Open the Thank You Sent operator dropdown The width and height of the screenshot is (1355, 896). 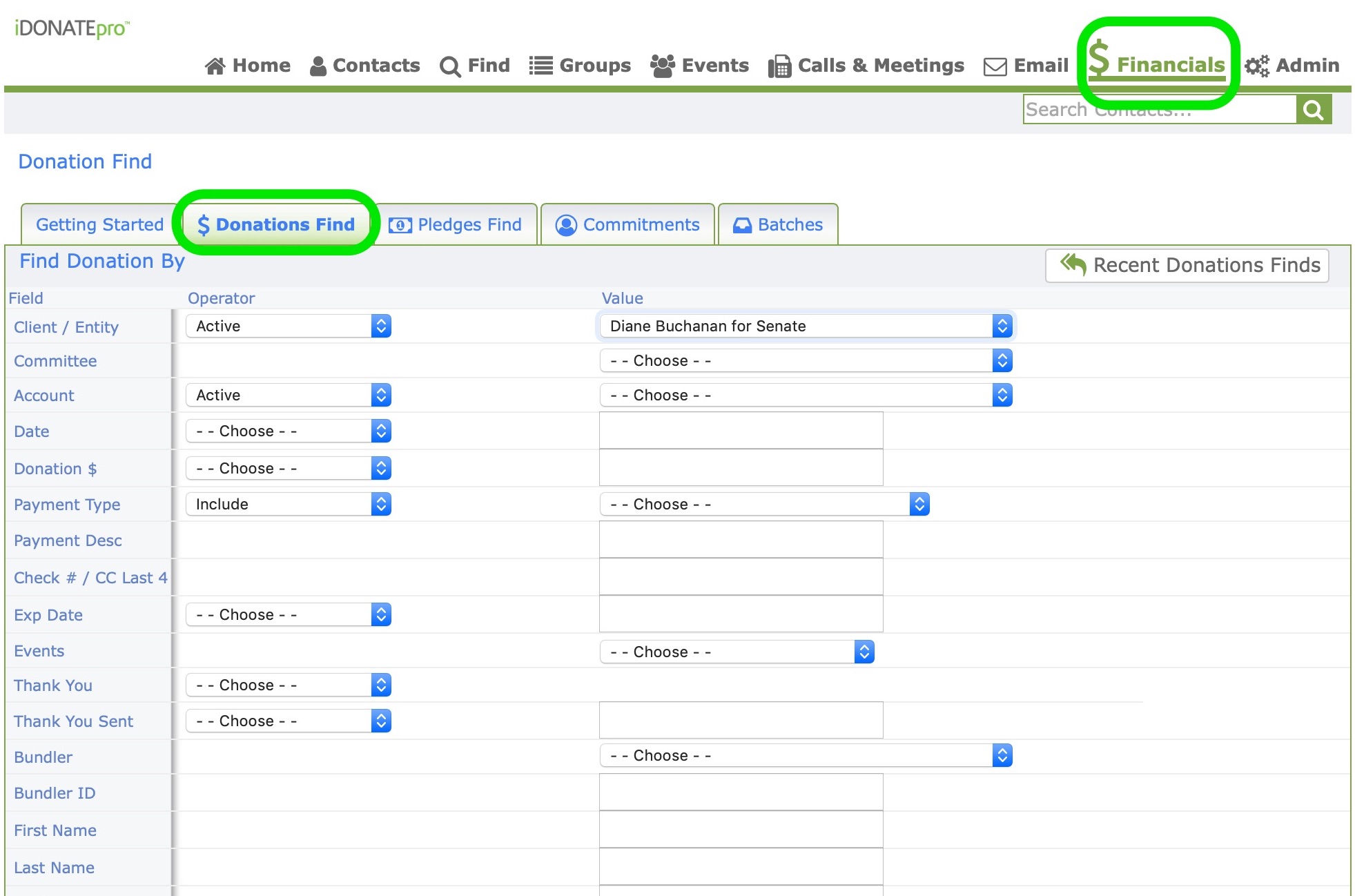tap(289, 721)
